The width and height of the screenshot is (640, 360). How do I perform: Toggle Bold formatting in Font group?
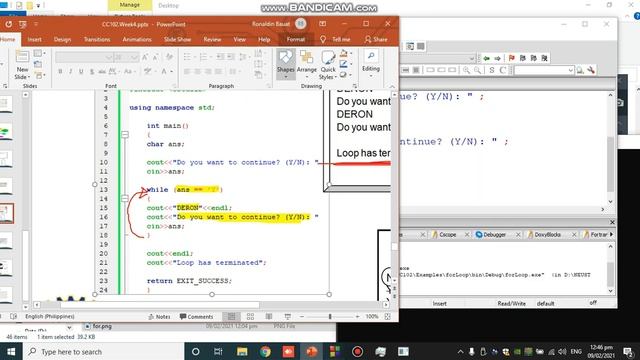click(x=60, y=71)
